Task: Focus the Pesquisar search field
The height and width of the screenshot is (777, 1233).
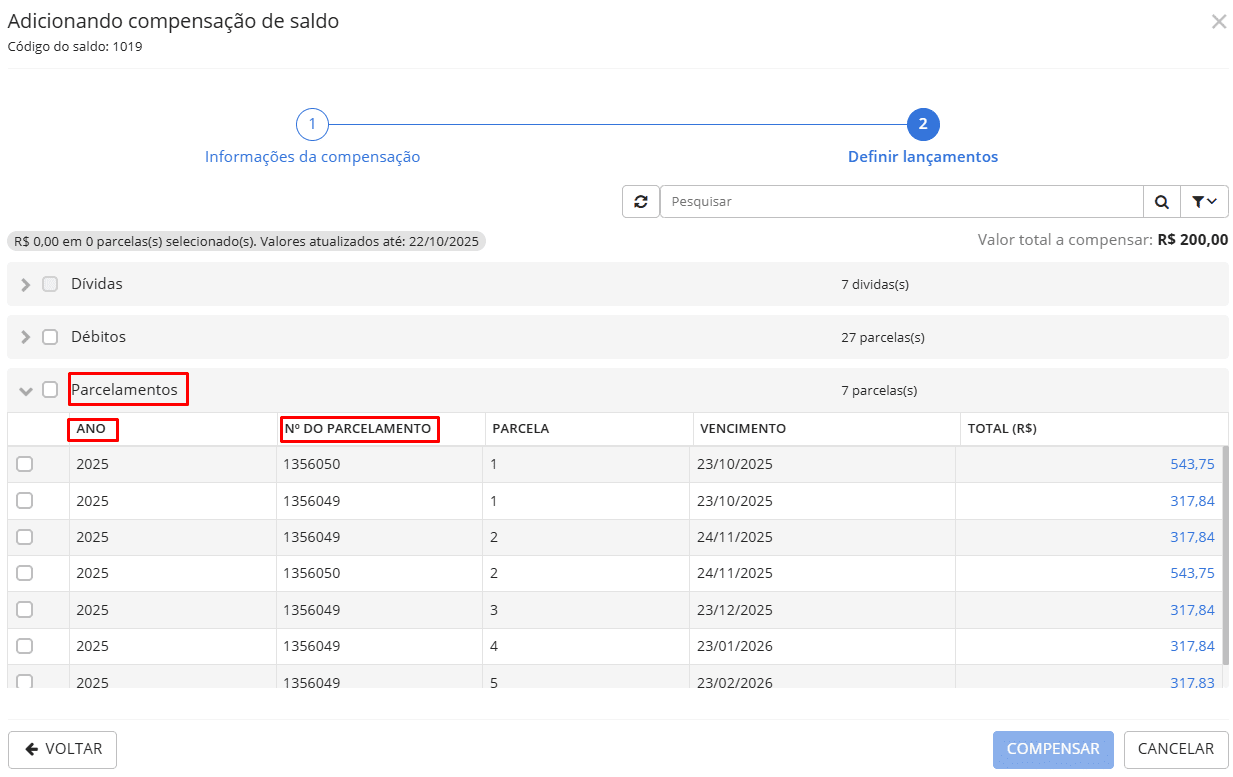Action: [x=900, y=201]
